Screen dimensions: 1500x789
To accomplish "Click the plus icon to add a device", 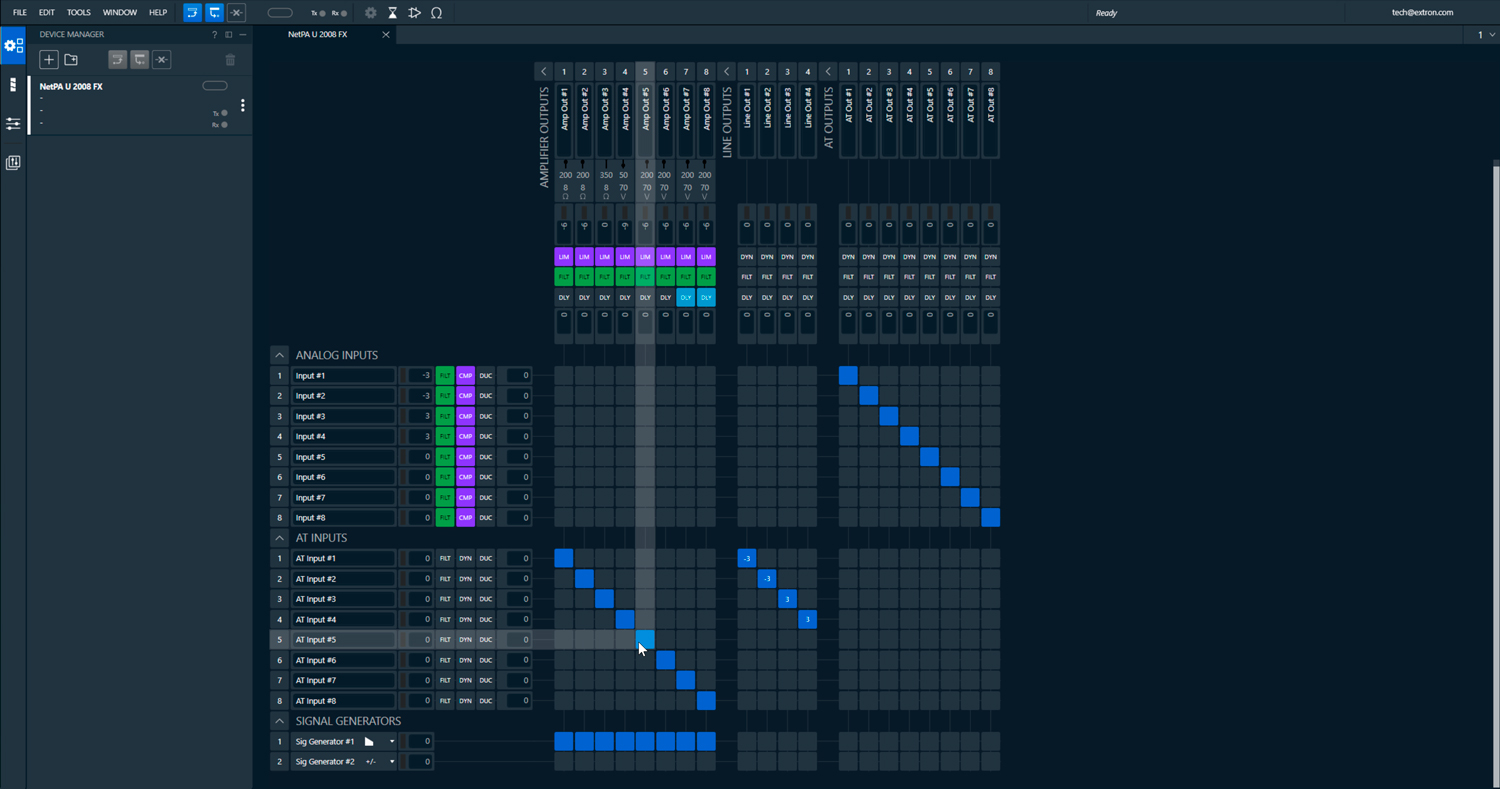I will [48, 60].
